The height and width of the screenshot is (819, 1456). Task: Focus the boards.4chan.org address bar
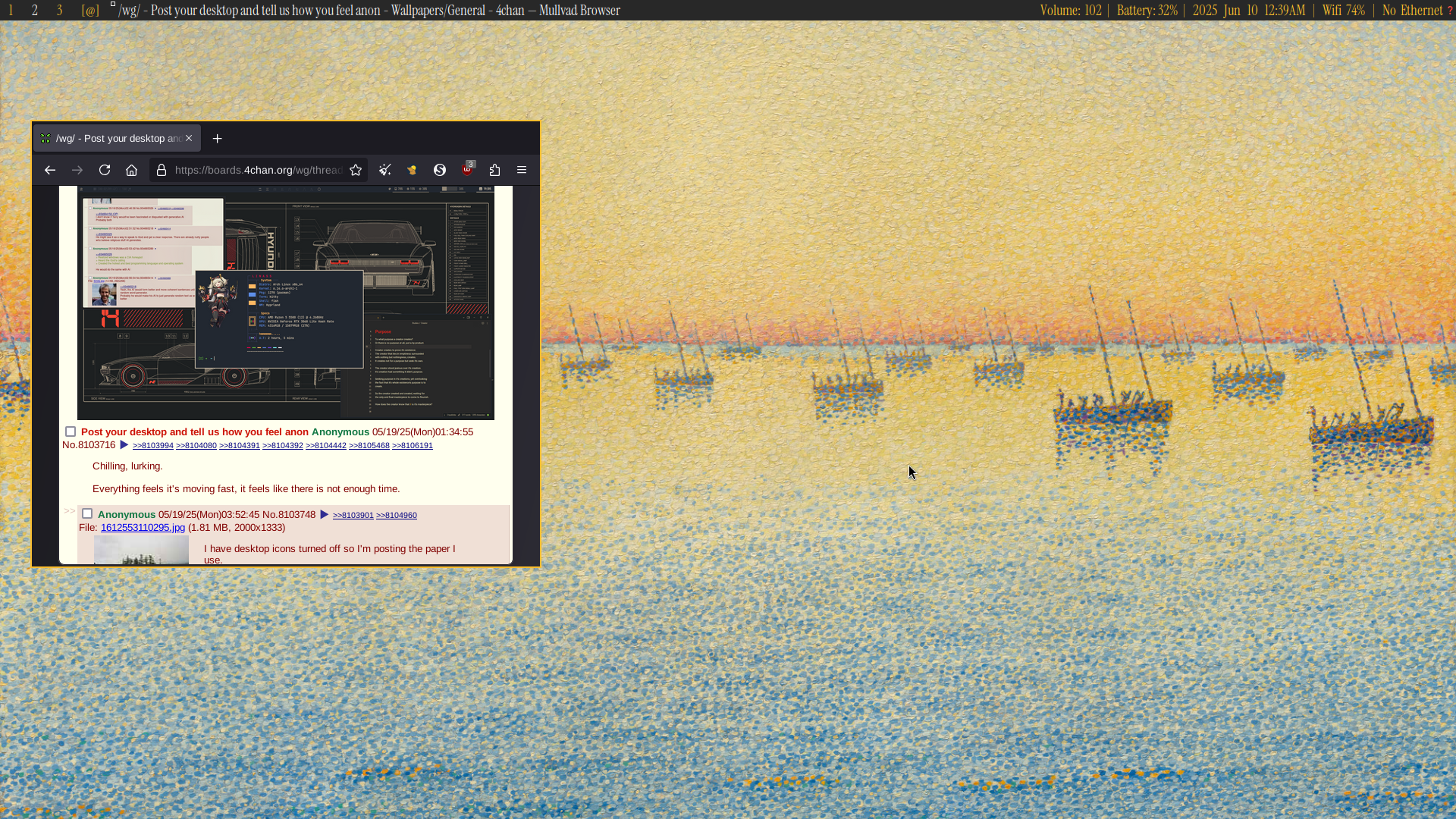coord(258,170)
